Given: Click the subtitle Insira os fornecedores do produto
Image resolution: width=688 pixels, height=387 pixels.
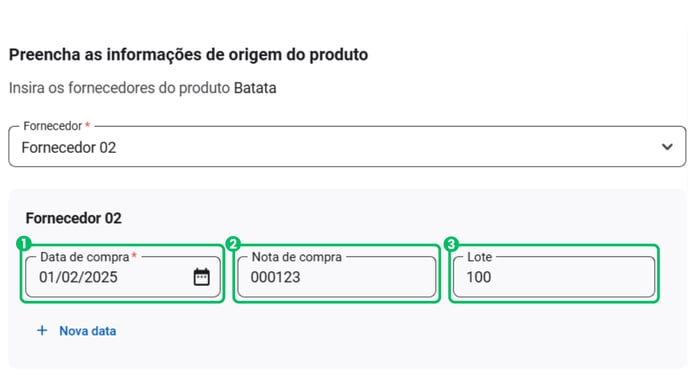Looking at the screenshot, I should 119,88.
